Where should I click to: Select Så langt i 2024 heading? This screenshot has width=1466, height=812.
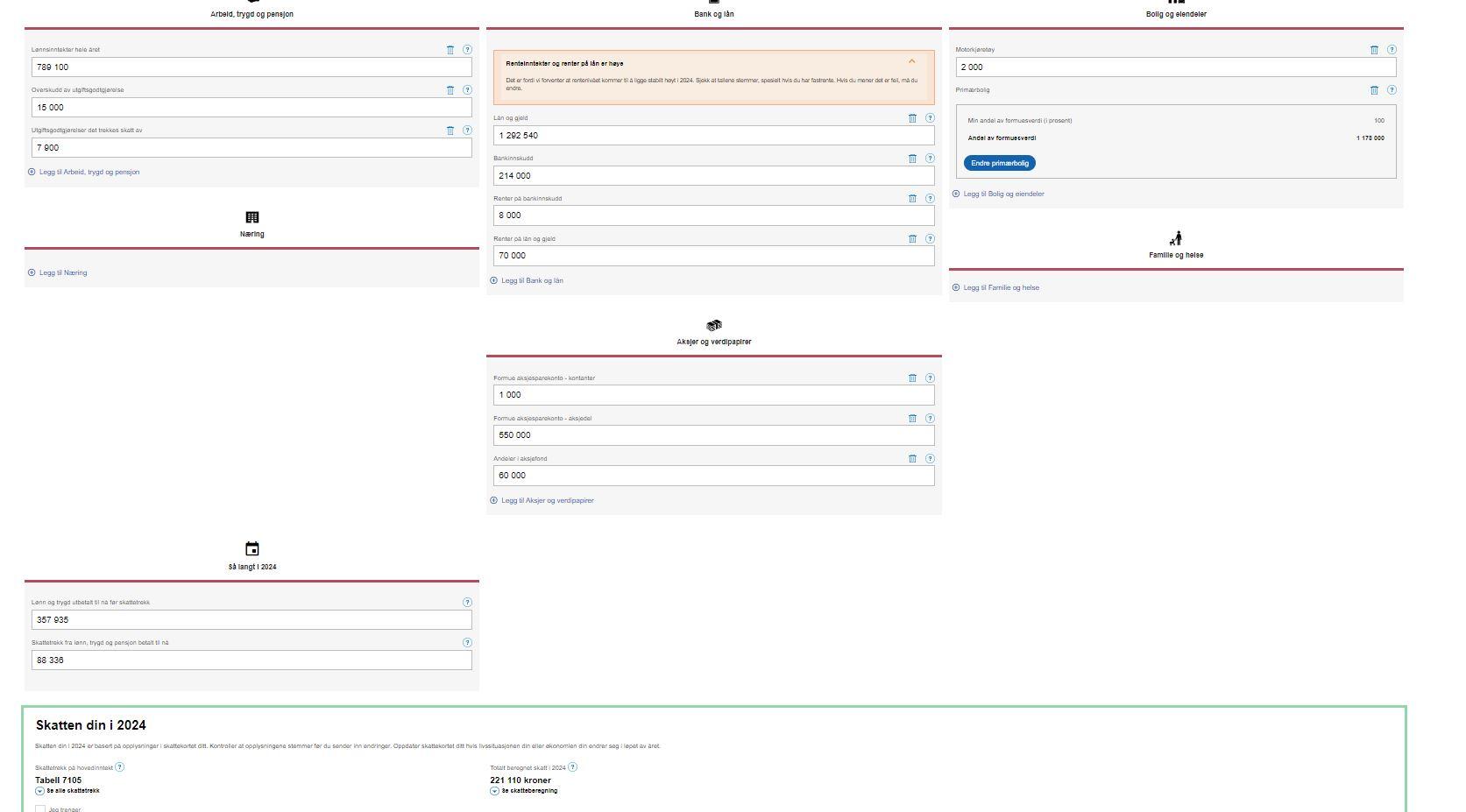[x=252, y=568]
